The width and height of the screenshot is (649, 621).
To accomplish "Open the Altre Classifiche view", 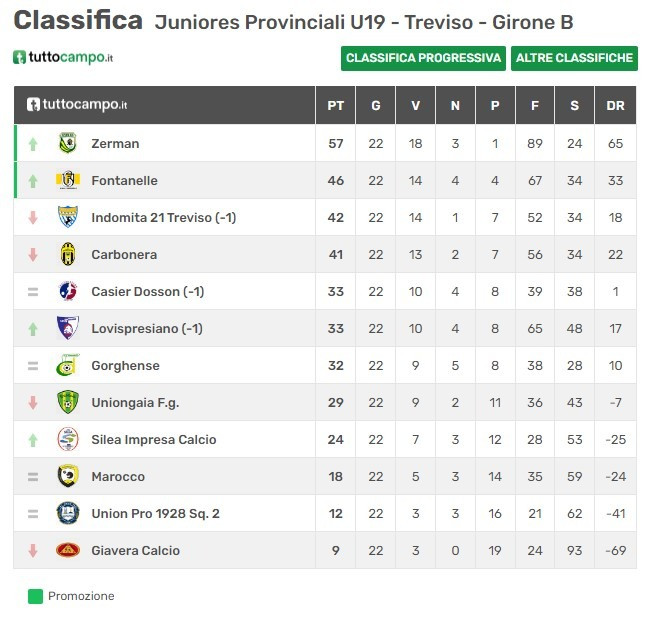I will [x=574, y=58].
